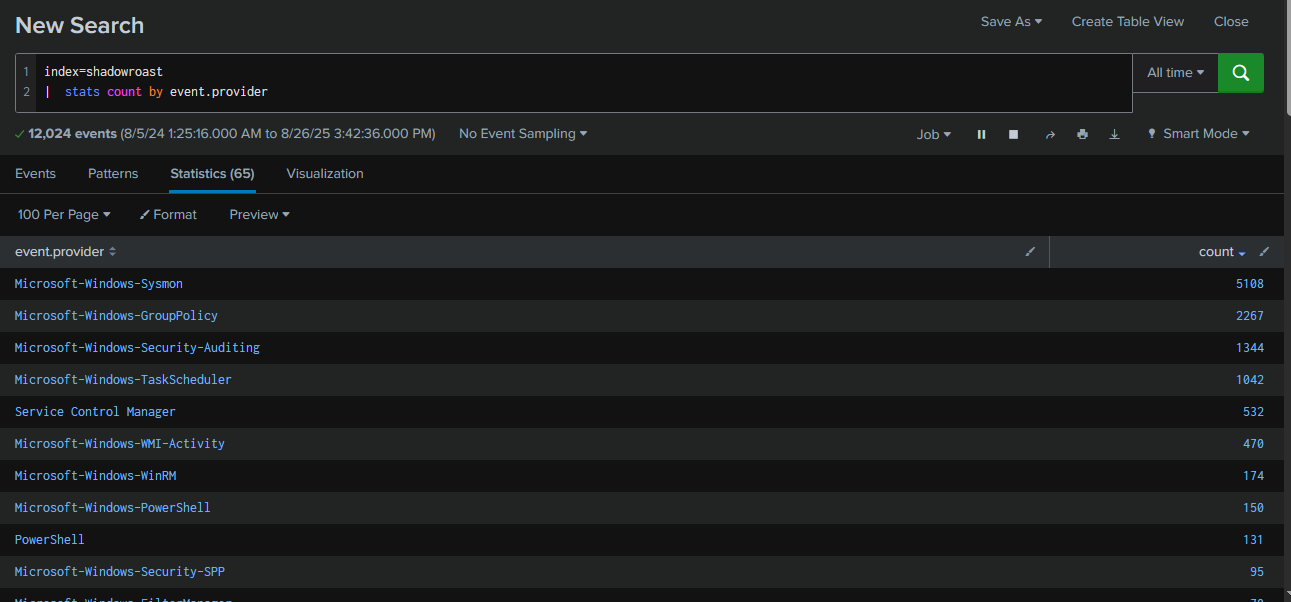Screen dimensions: 1291x602
Task: Open the Job menu
Action: click(934, 134)
